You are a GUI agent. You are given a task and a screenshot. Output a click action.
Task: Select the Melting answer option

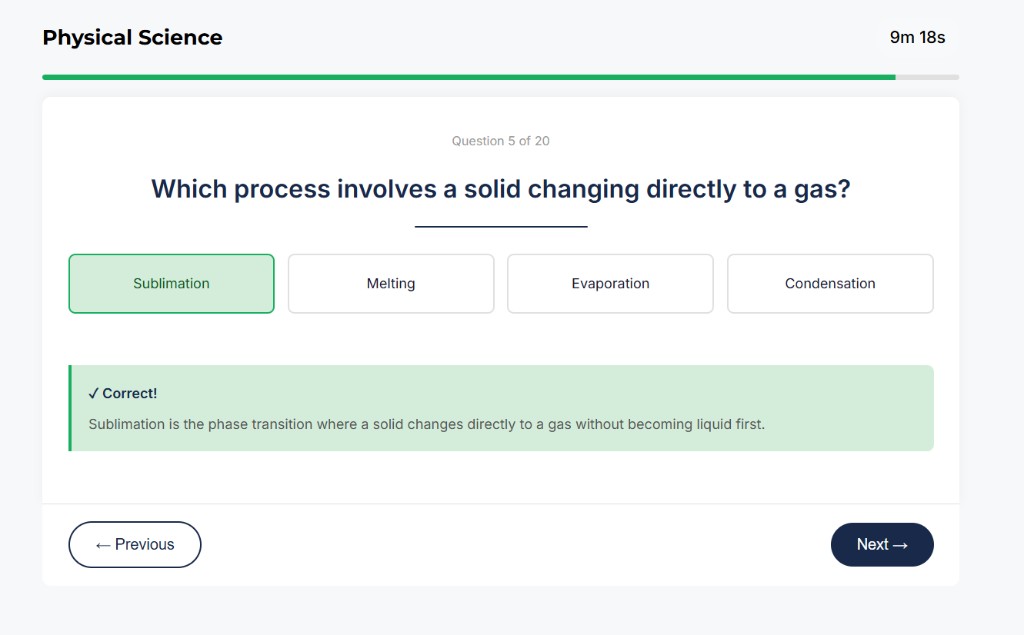tap(390, 283)
